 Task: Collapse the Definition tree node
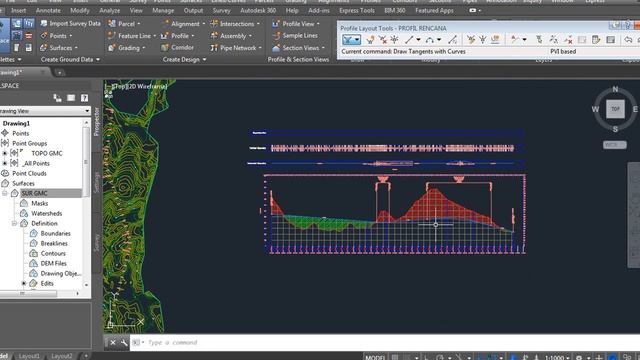[x=14, y=223]
